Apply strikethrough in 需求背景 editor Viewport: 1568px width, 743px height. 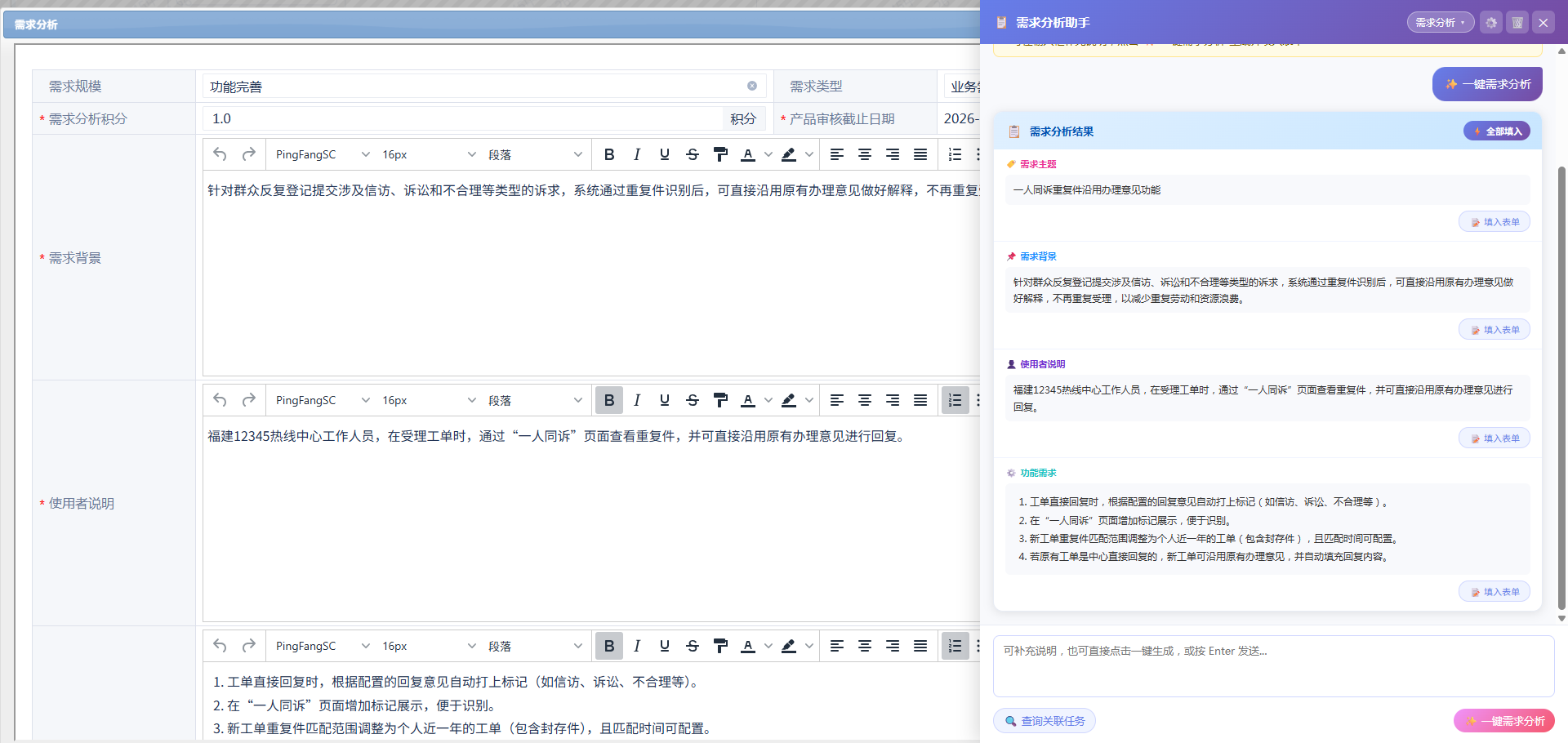pyautogui.click(x=693, y=154)
